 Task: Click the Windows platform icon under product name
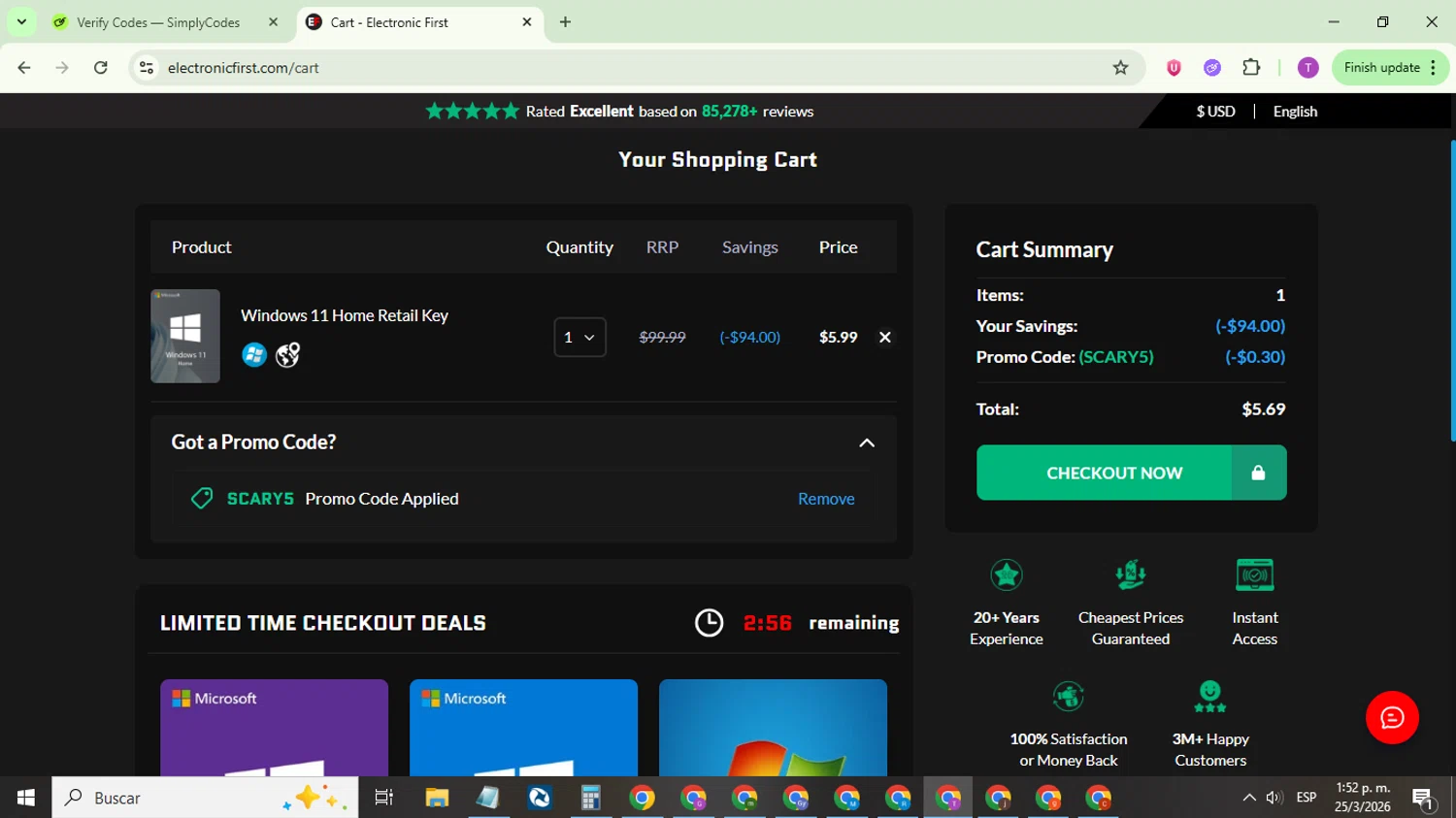click(x=254, y=354)
